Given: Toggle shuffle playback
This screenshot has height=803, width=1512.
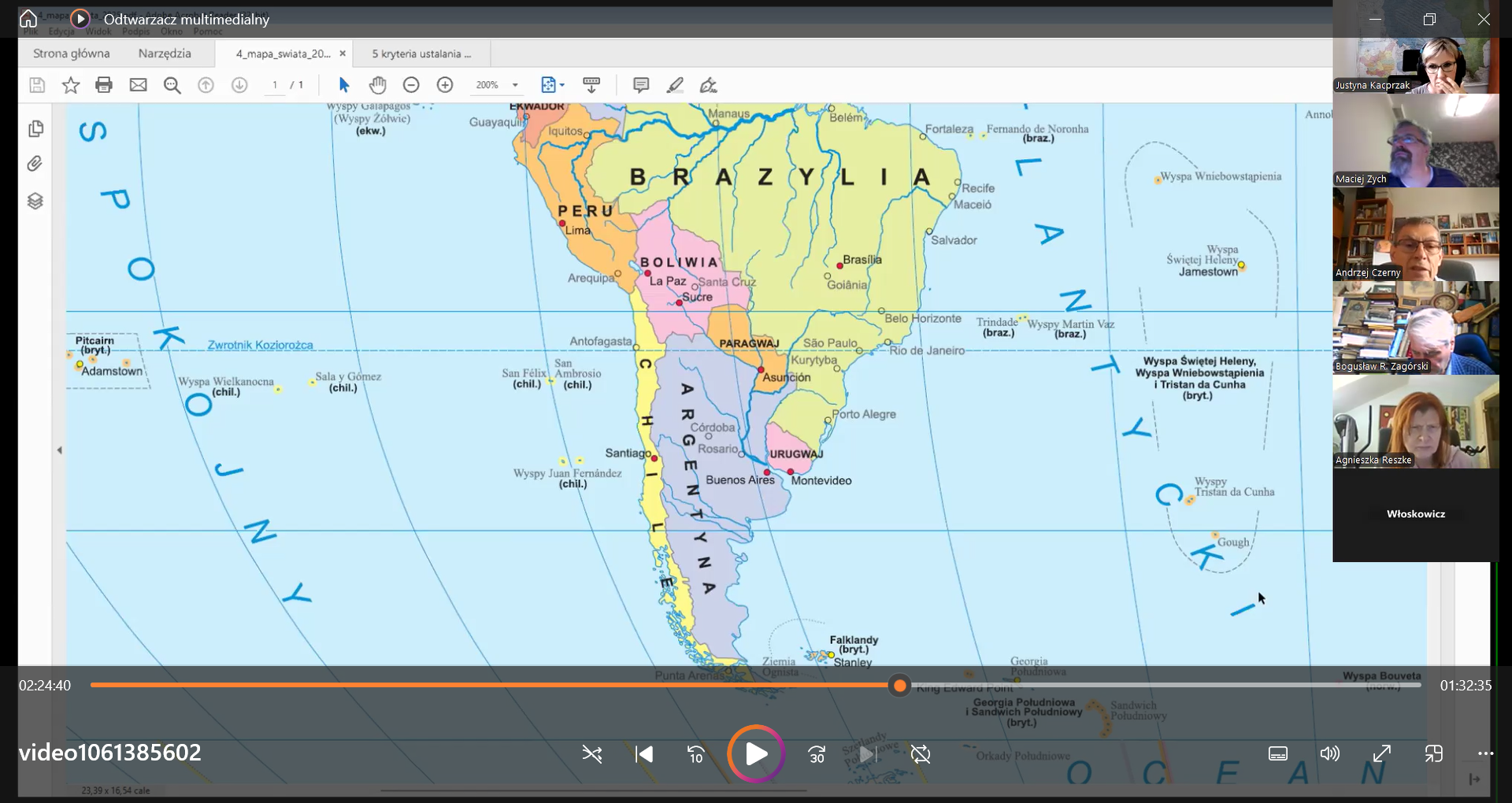Looking at the screenshot, I should (592, 754).
